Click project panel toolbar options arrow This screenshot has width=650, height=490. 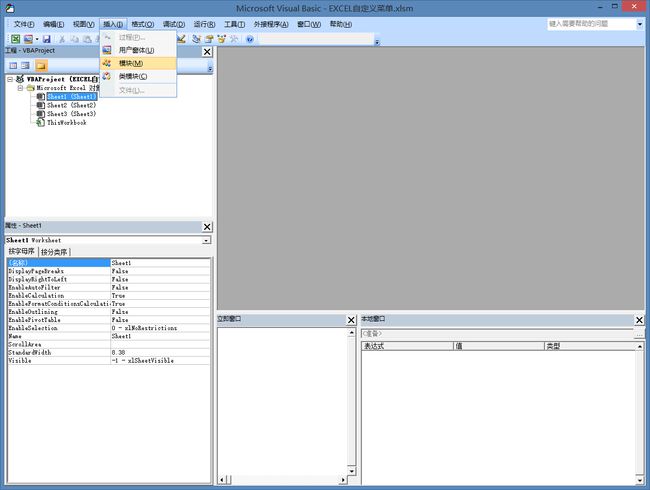coord(210,69)
